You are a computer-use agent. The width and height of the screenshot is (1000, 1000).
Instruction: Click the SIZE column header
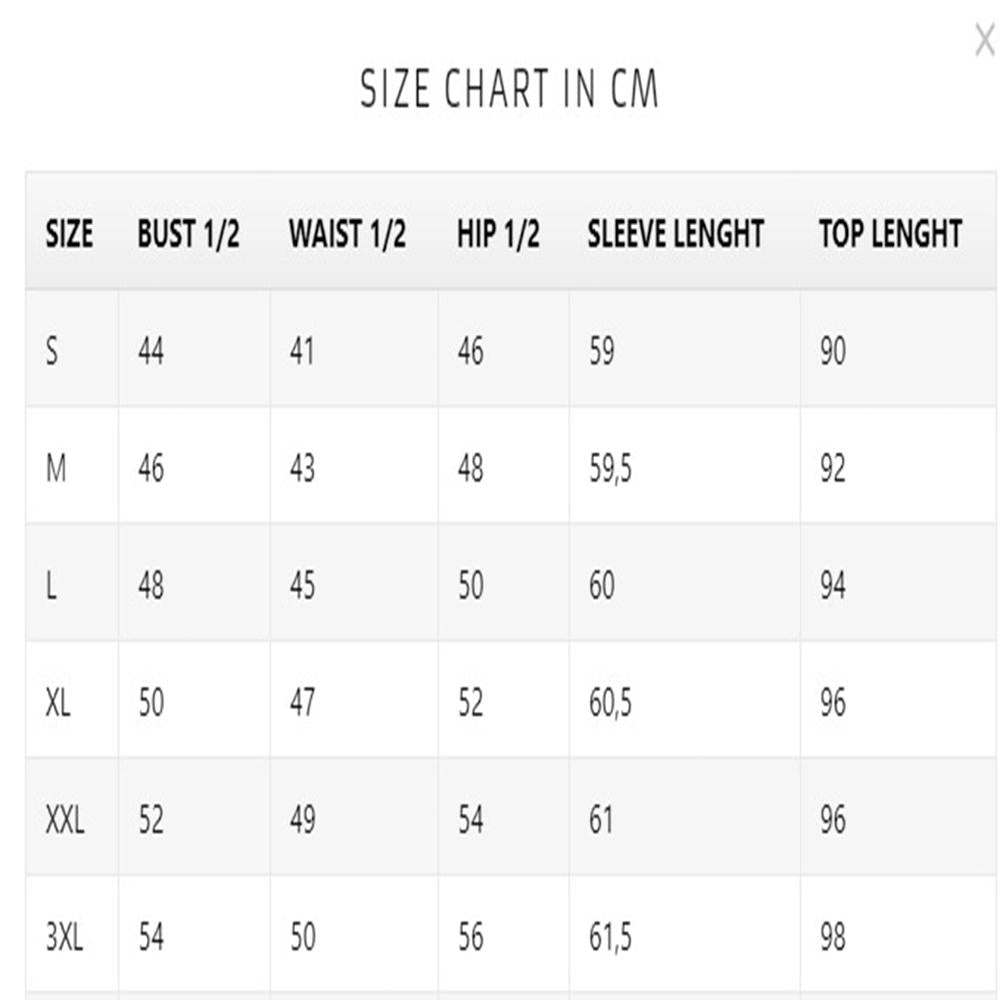point(70,233)
